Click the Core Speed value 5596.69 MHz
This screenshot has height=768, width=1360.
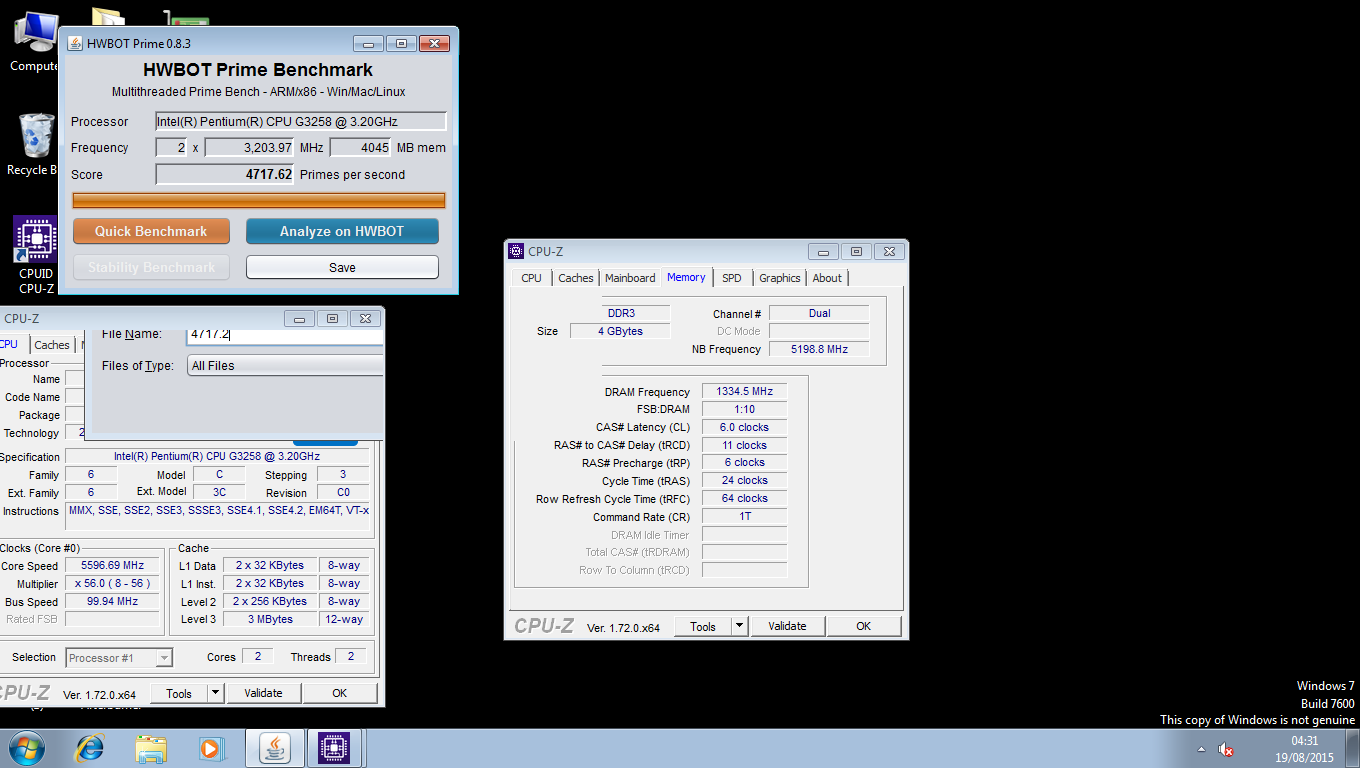112,565
